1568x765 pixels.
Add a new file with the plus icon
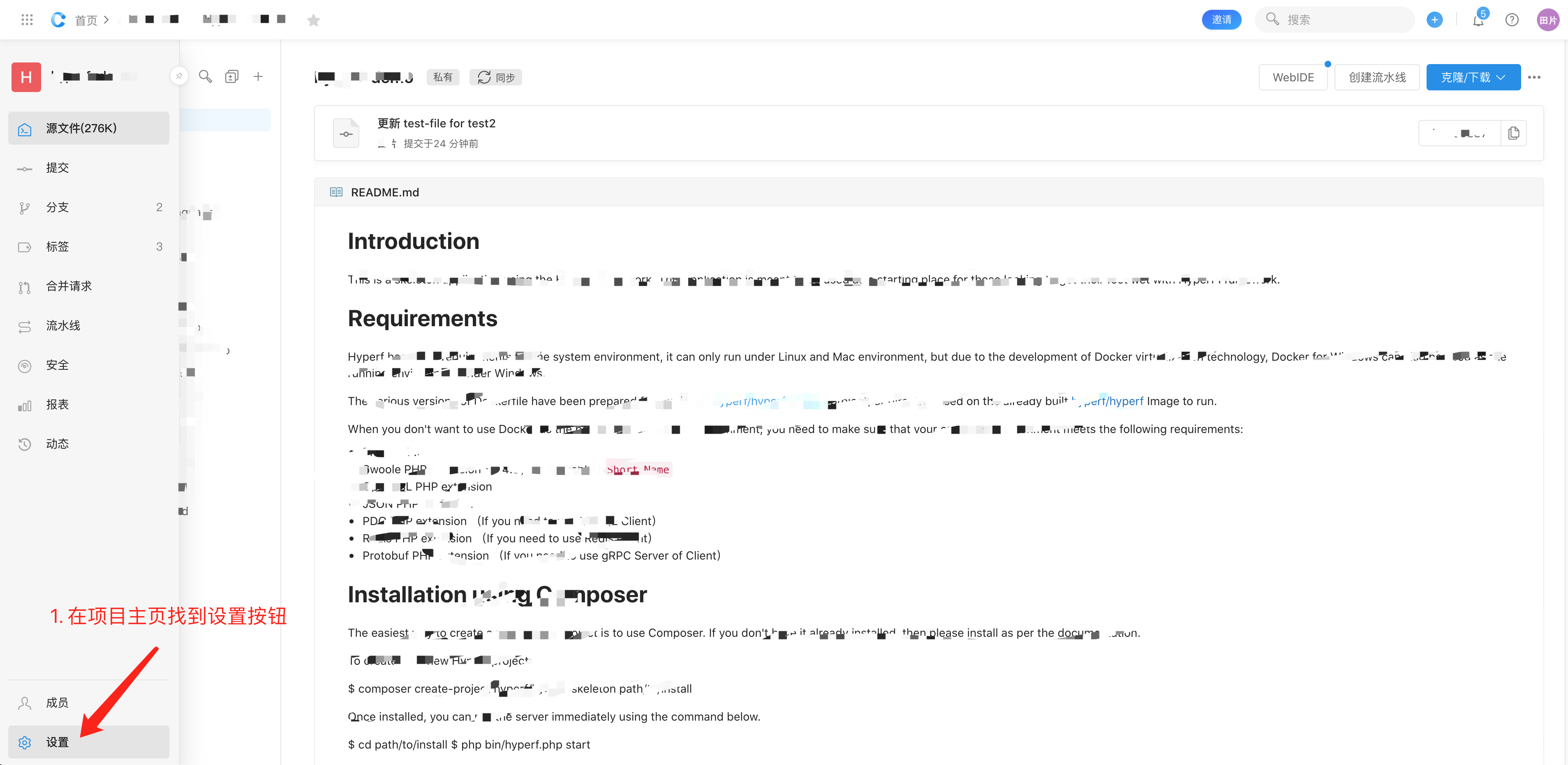coord(258,76)
